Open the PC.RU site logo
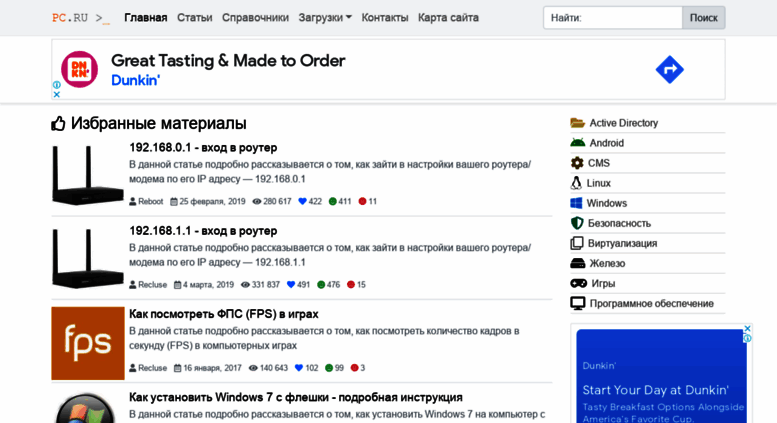Image resolution: width=777 pixels, height=423 pixels. [x=81, y=18]
